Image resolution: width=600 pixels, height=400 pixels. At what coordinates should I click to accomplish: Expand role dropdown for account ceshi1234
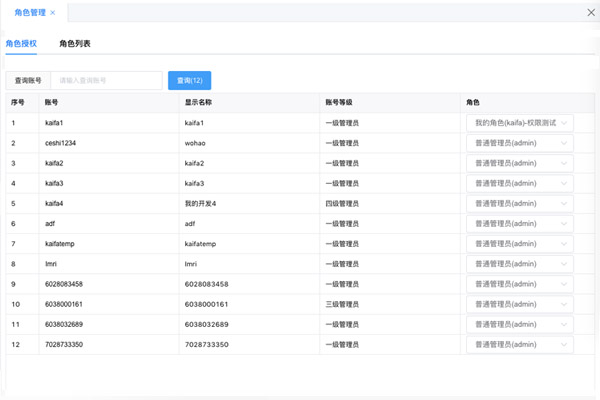[519, 142]
